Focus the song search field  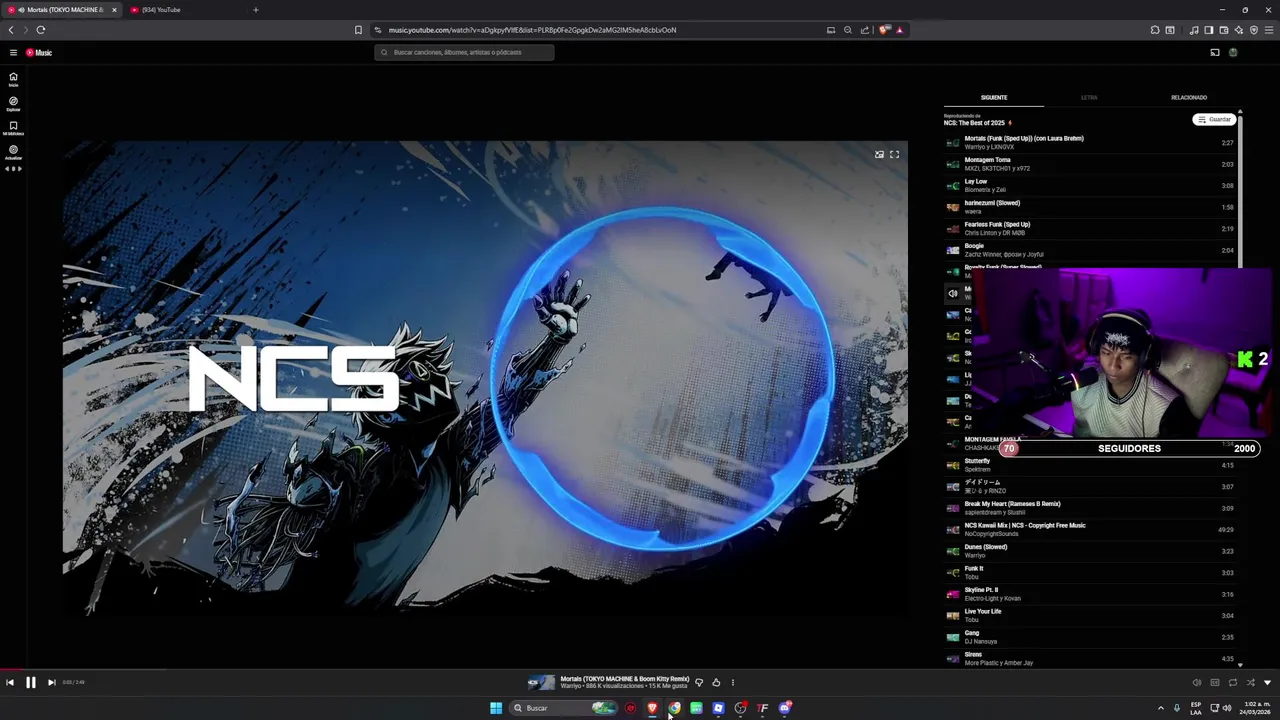464,52
